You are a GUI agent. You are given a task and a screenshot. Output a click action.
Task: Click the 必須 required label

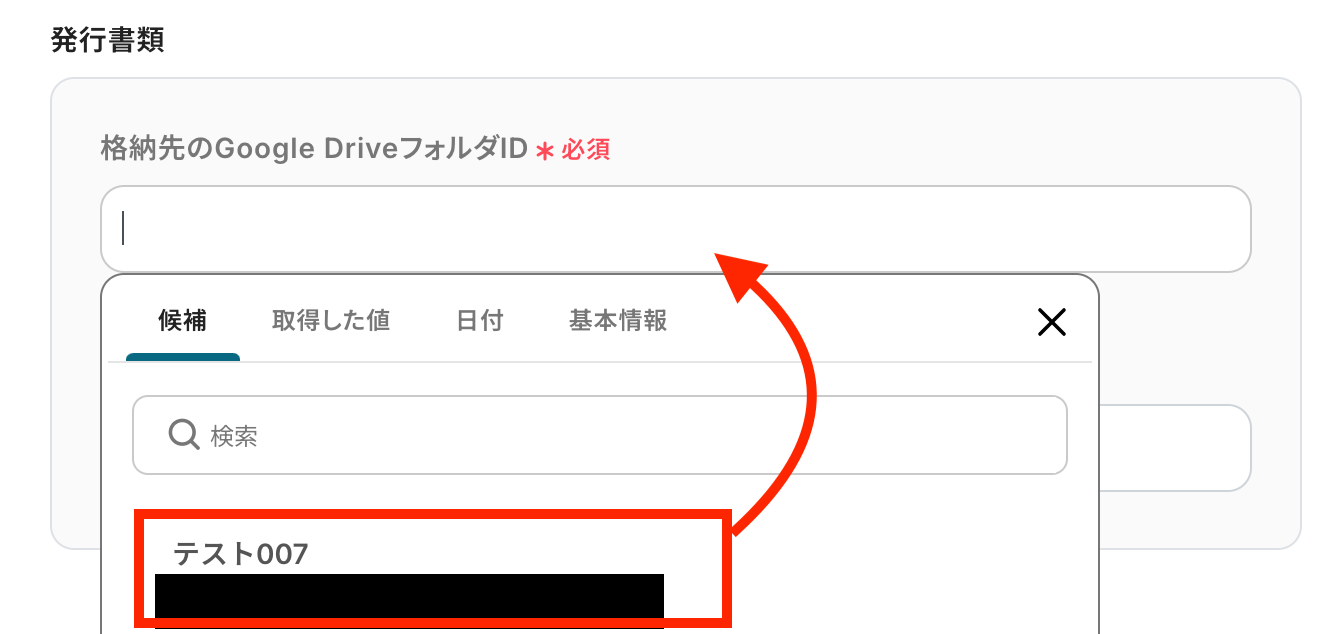586,151
